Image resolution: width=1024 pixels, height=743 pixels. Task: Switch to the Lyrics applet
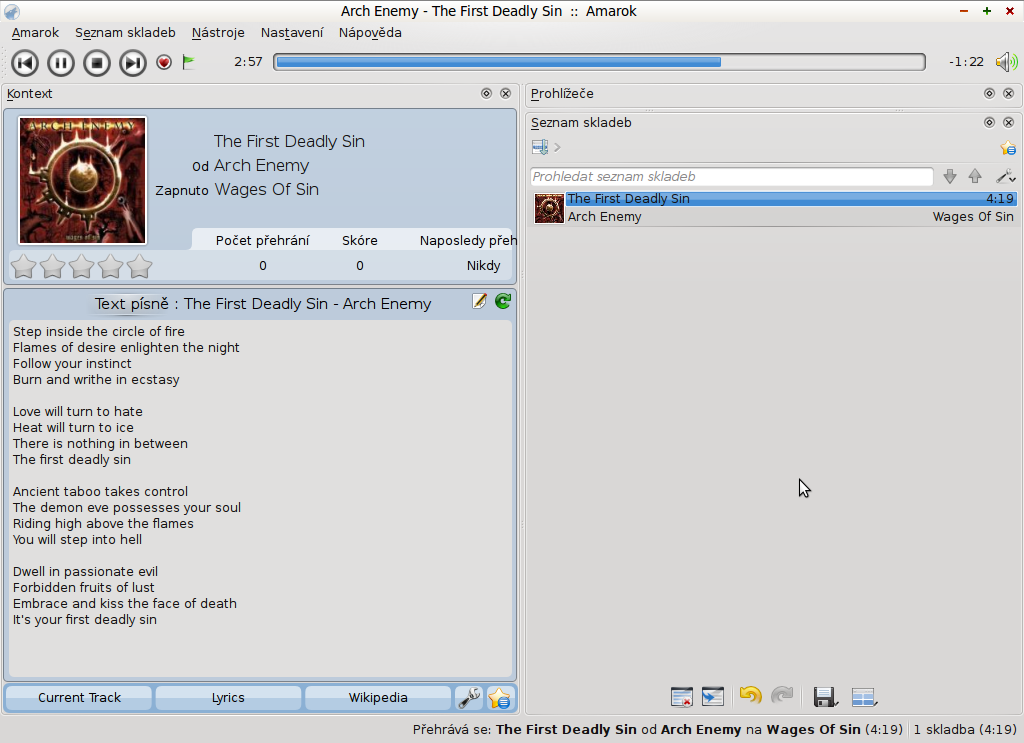[228, 698]
